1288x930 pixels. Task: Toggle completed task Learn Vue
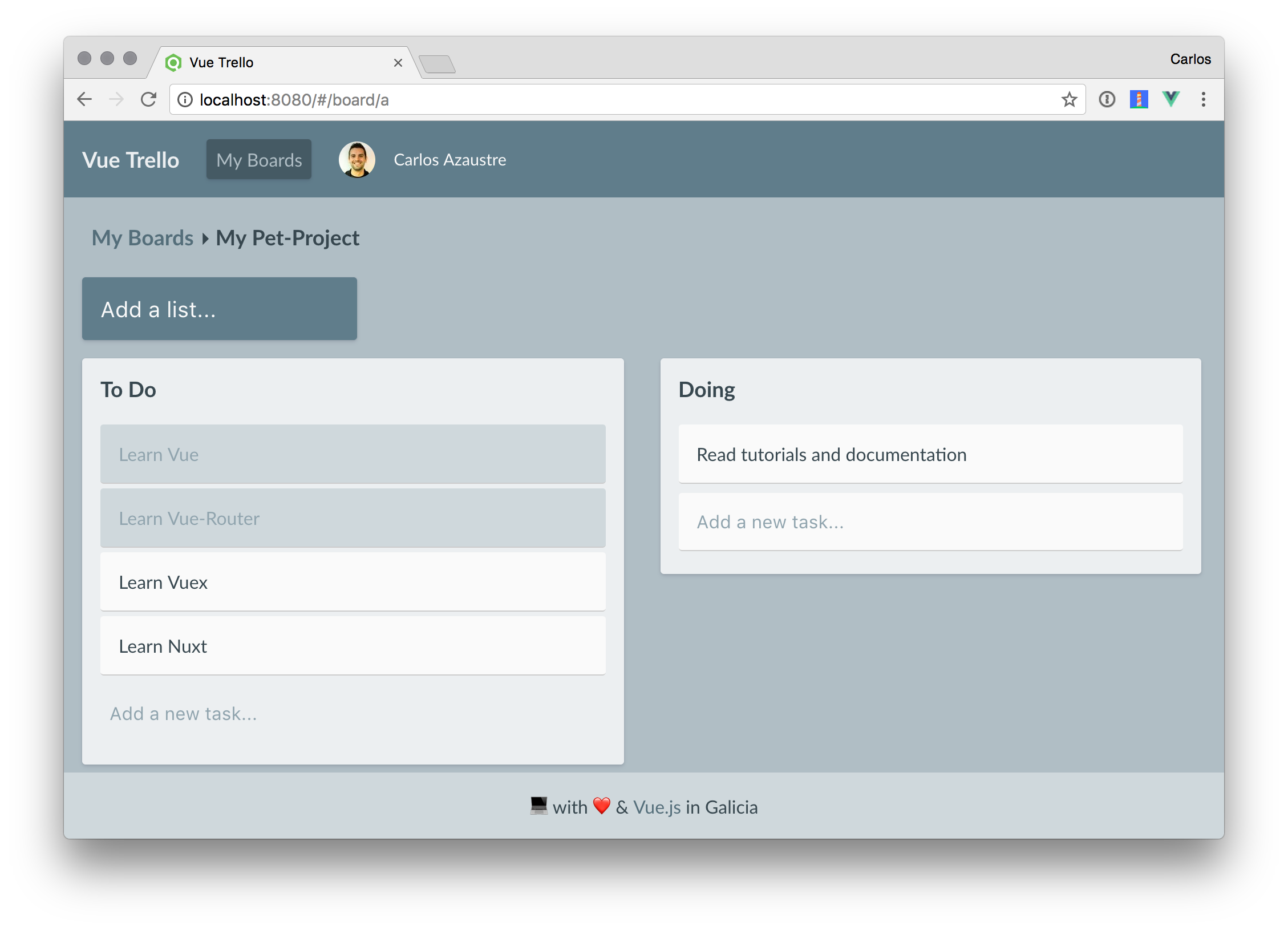click(x=353, y=454)
